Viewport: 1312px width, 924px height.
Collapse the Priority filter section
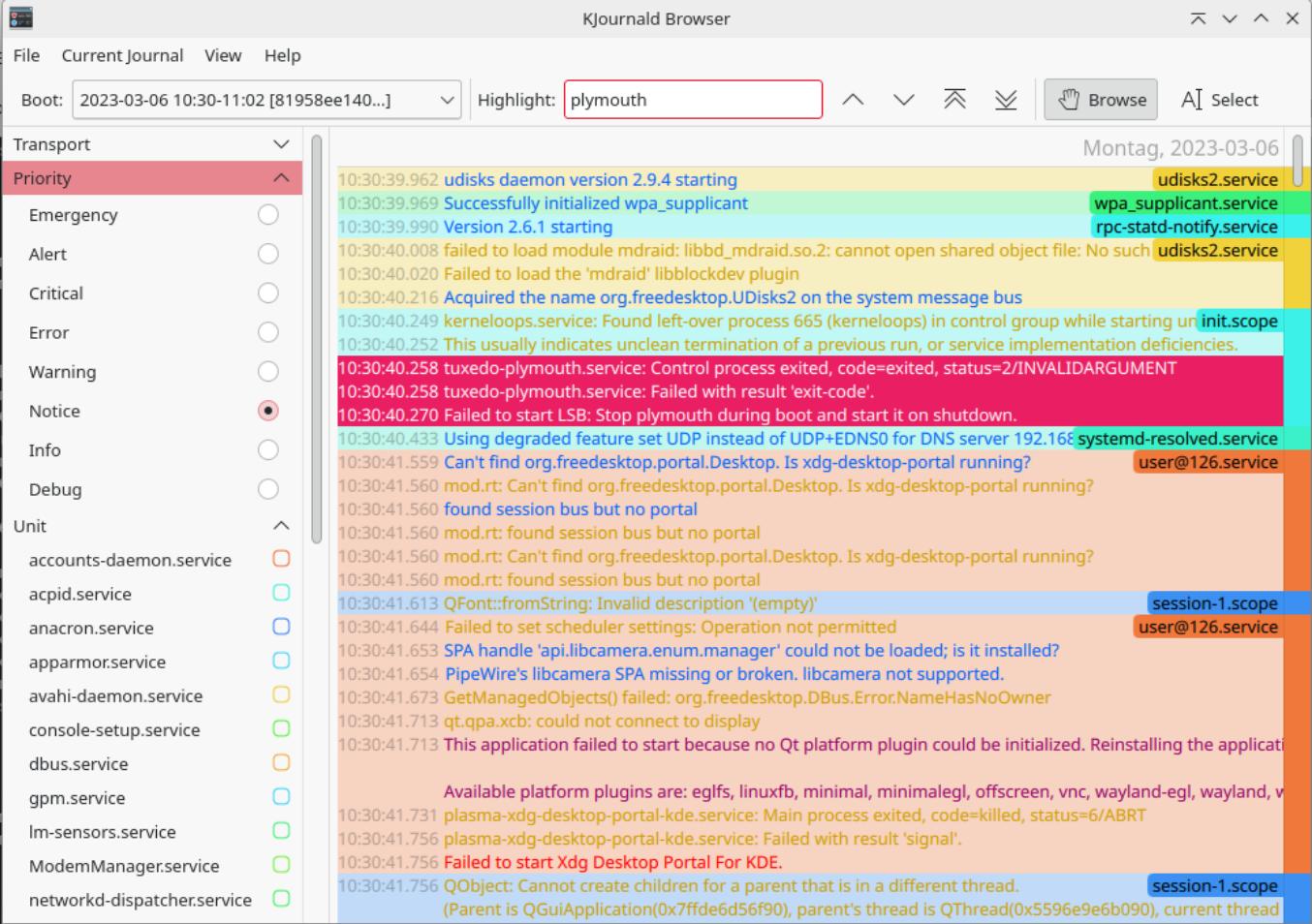(x=152, y=178)
